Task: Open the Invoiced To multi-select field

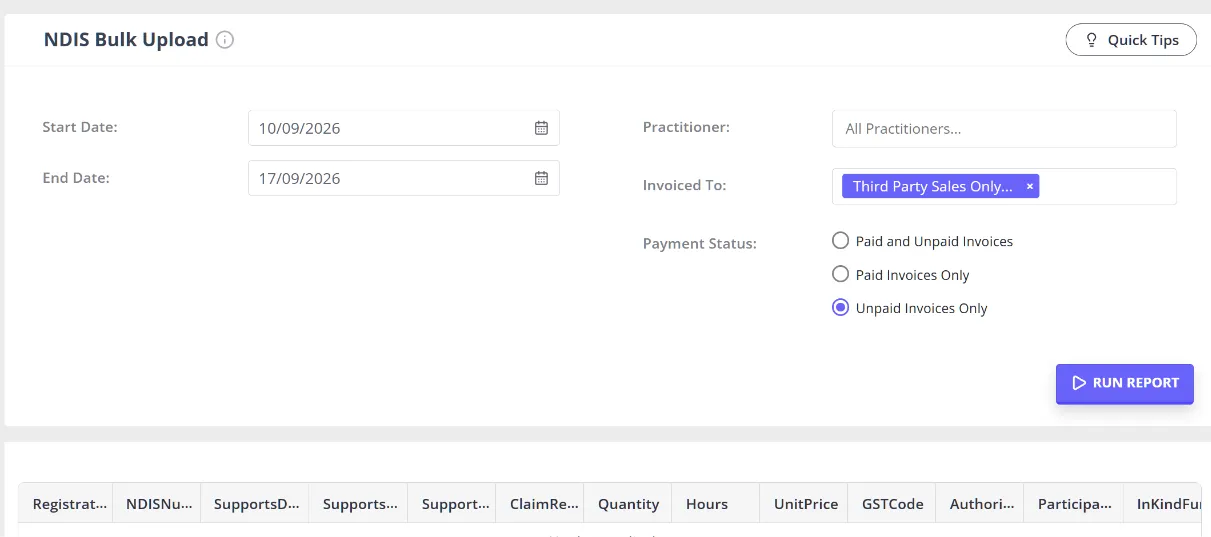Action: click(x=1004, y=187)
